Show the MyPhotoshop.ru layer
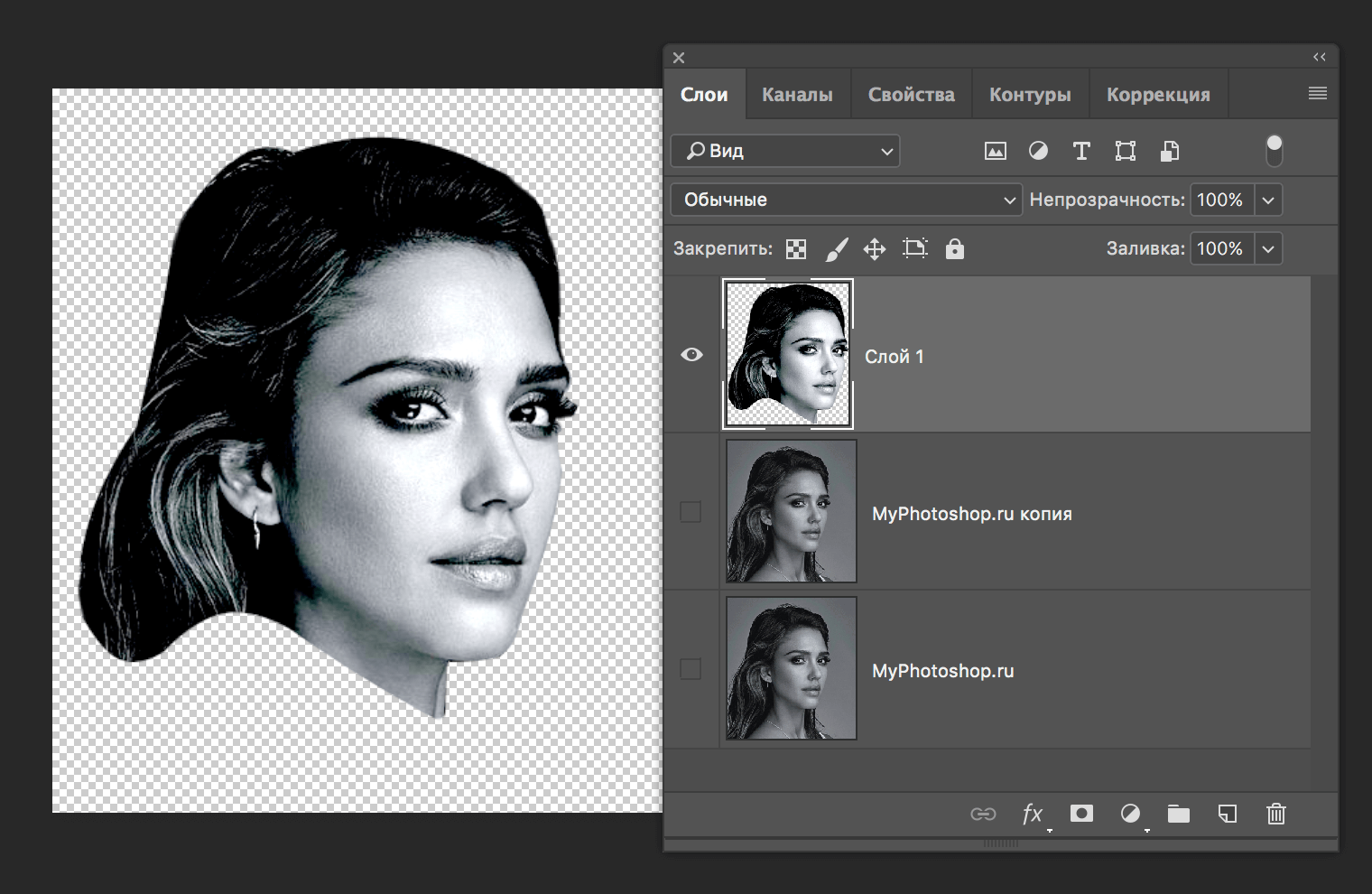Screen dimensions: 1372x894 coord(691,669)
